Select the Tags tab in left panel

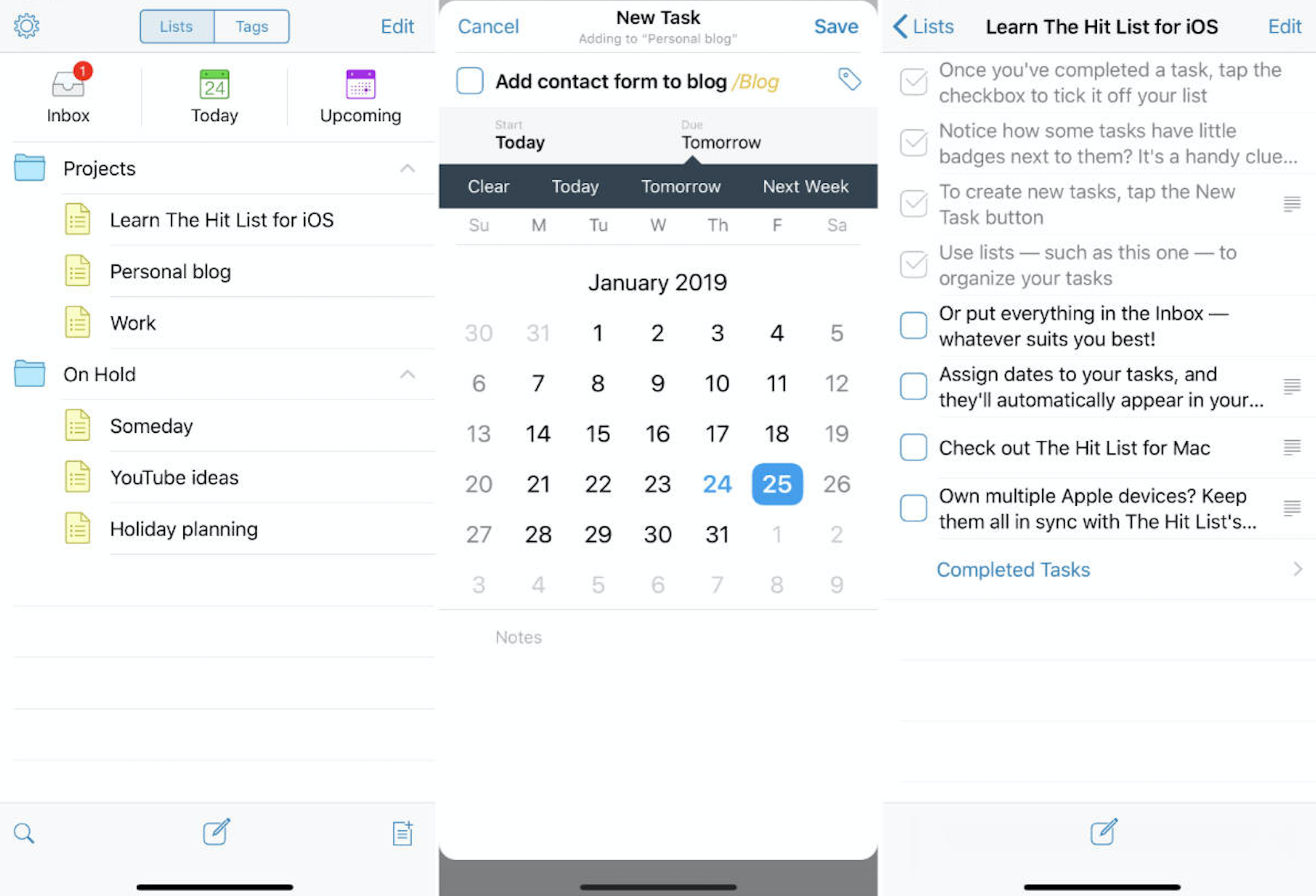(252, 27)
